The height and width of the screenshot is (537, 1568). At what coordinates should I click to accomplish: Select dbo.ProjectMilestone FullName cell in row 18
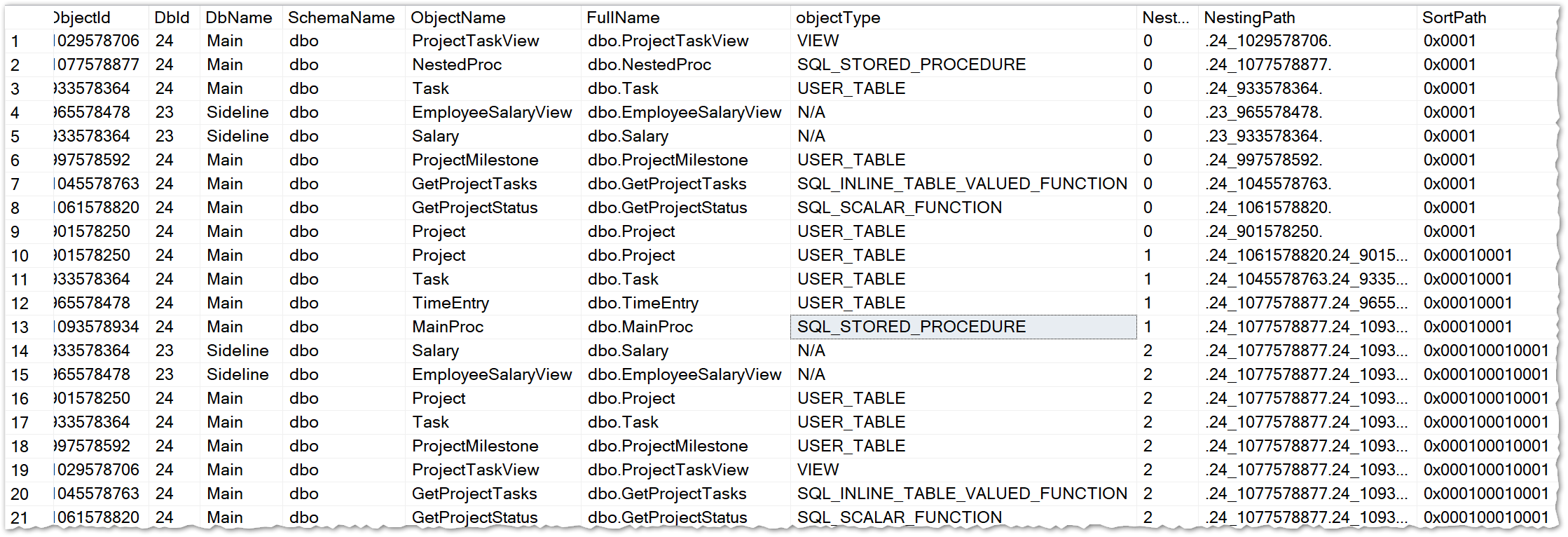(x=685, y=446)
